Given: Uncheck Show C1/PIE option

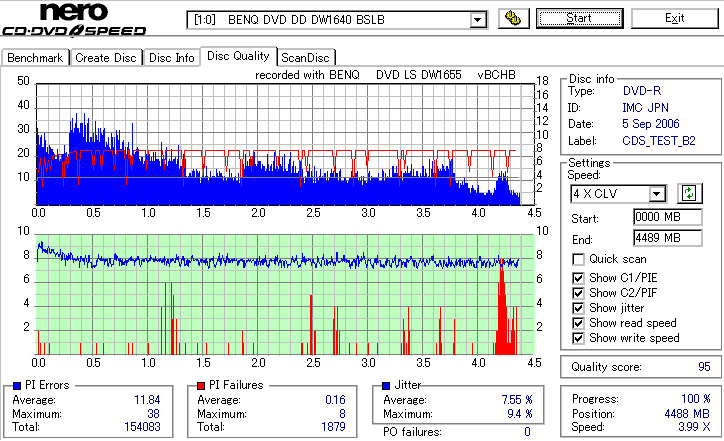Looking at the screenshot, I should pos(578,278).
